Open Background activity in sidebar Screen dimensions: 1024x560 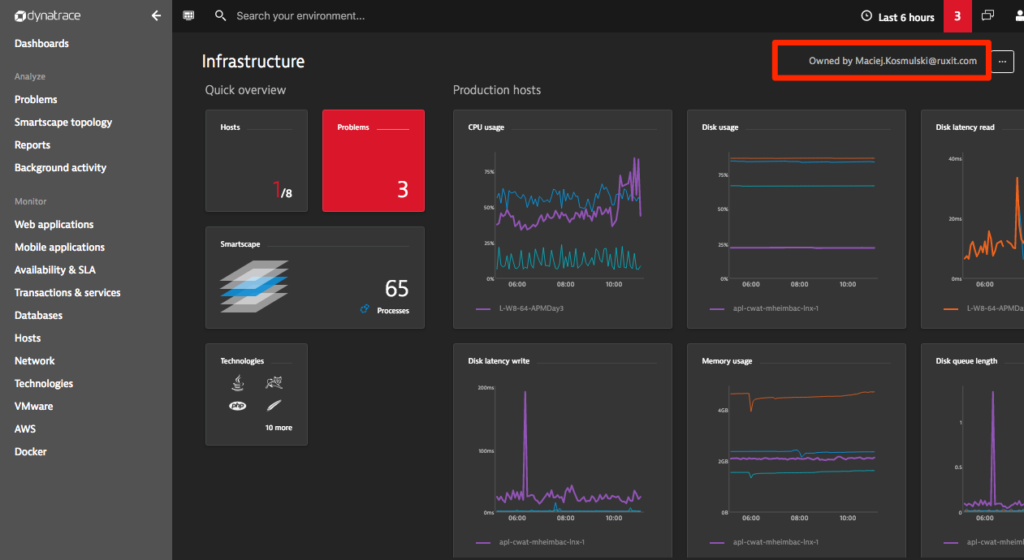coord(61,168)
